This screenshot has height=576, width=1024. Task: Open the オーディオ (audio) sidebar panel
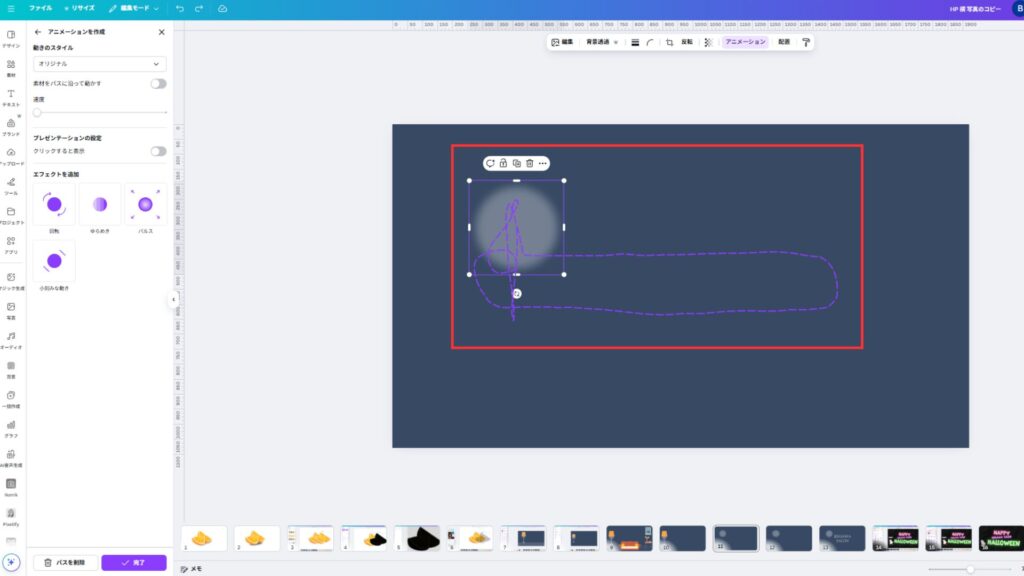[11, 340]
